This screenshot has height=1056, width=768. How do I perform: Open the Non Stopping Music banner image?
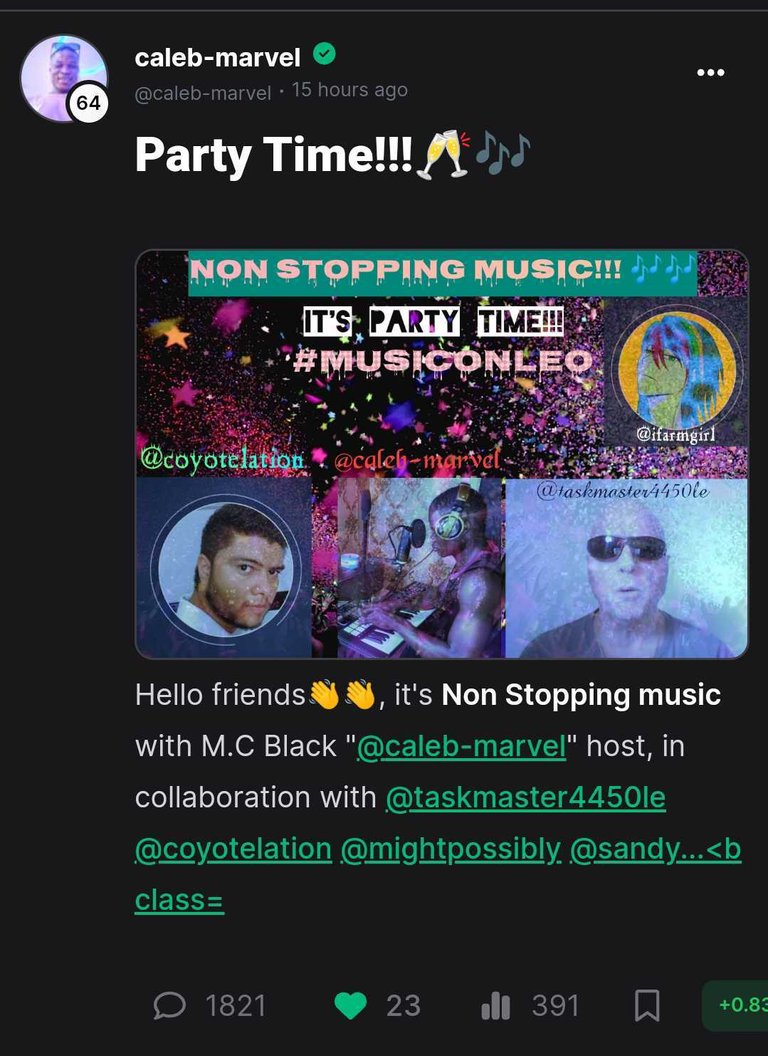[x=442, y=454]
